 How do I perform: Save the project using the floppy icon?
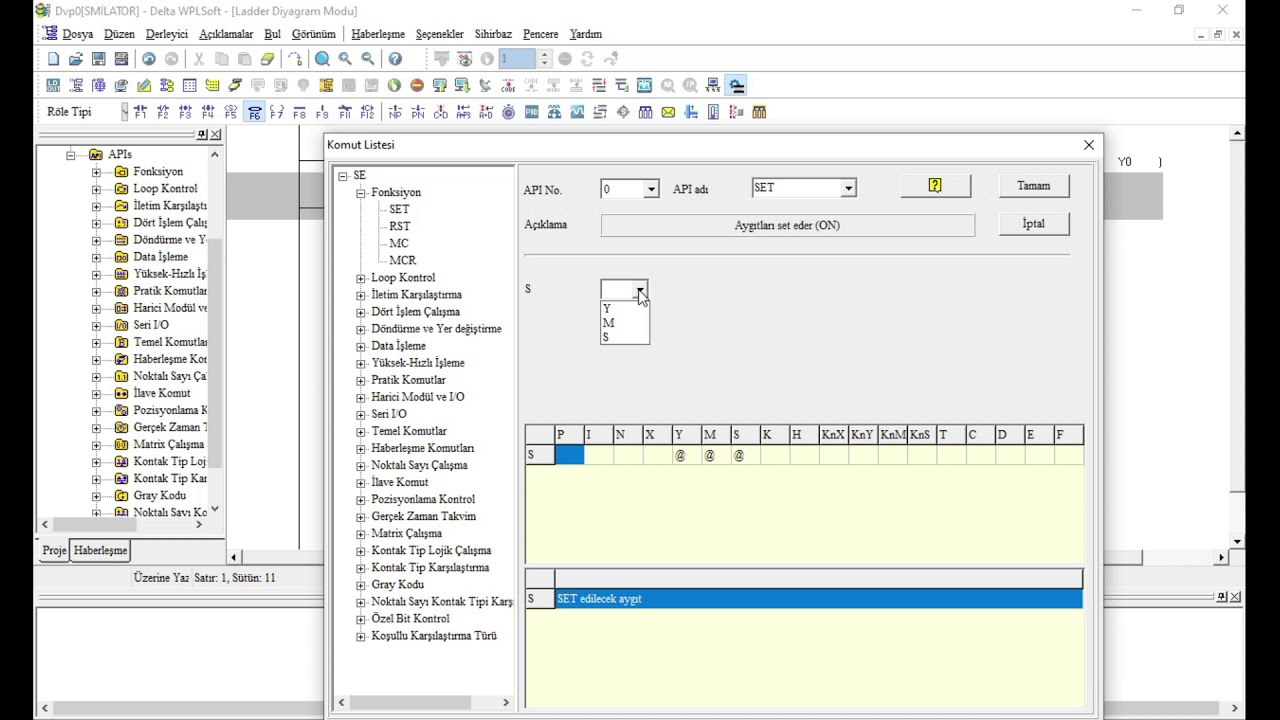(99, 59)
